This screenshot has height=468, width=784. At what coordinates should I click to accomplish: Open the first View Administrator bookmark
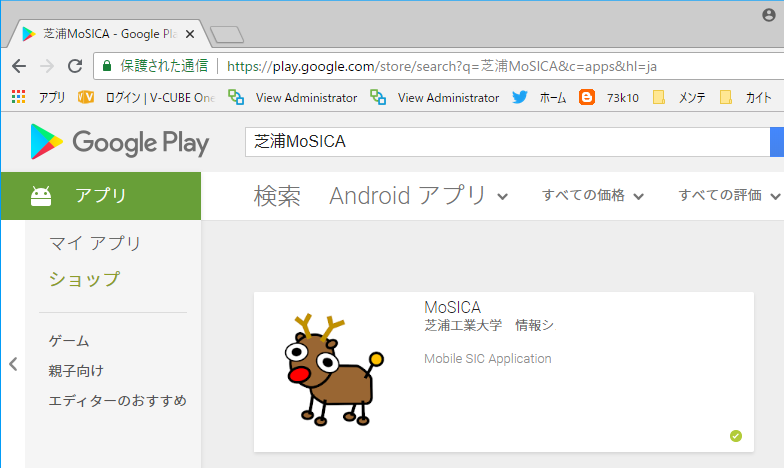tap(292, 98)
